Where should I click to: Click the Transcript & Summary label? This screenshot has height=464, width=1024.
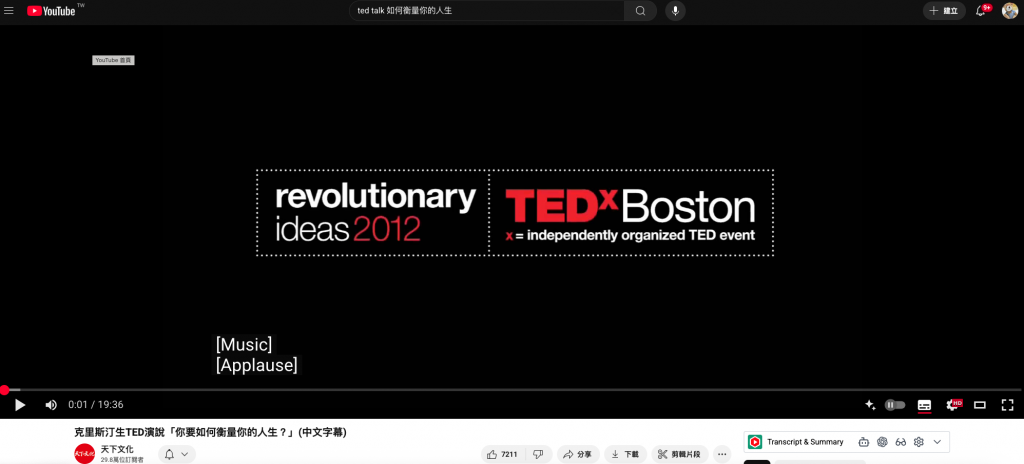[805, 442]
